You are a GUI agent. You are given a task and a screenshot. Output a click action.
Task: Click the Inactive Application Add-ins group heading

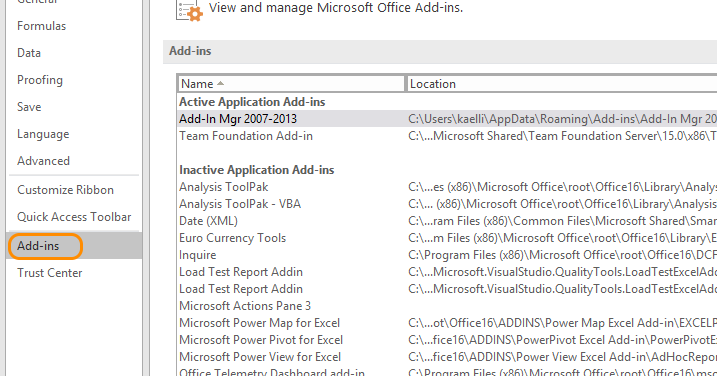point(257,170)
